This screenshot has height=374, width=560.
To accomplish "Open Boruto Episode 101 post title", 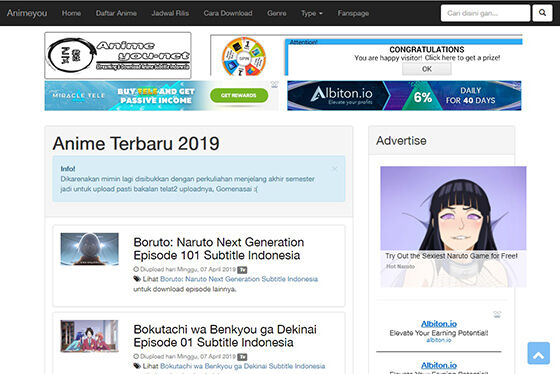I will pyautogui.click(x=219, y=249).
